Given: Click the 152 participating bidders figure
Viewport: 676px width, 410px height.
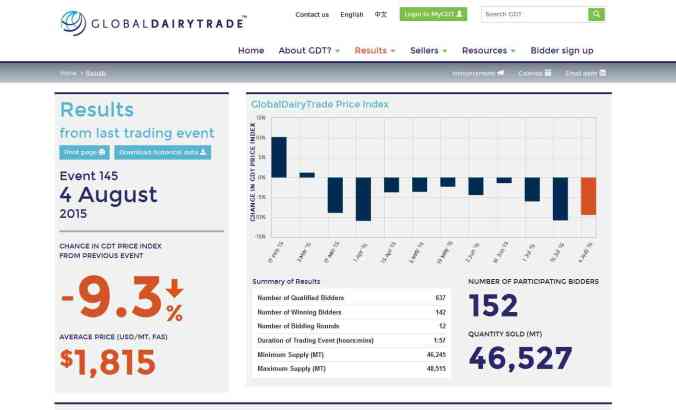Looking at the screenshot, I should click(493, 306).
